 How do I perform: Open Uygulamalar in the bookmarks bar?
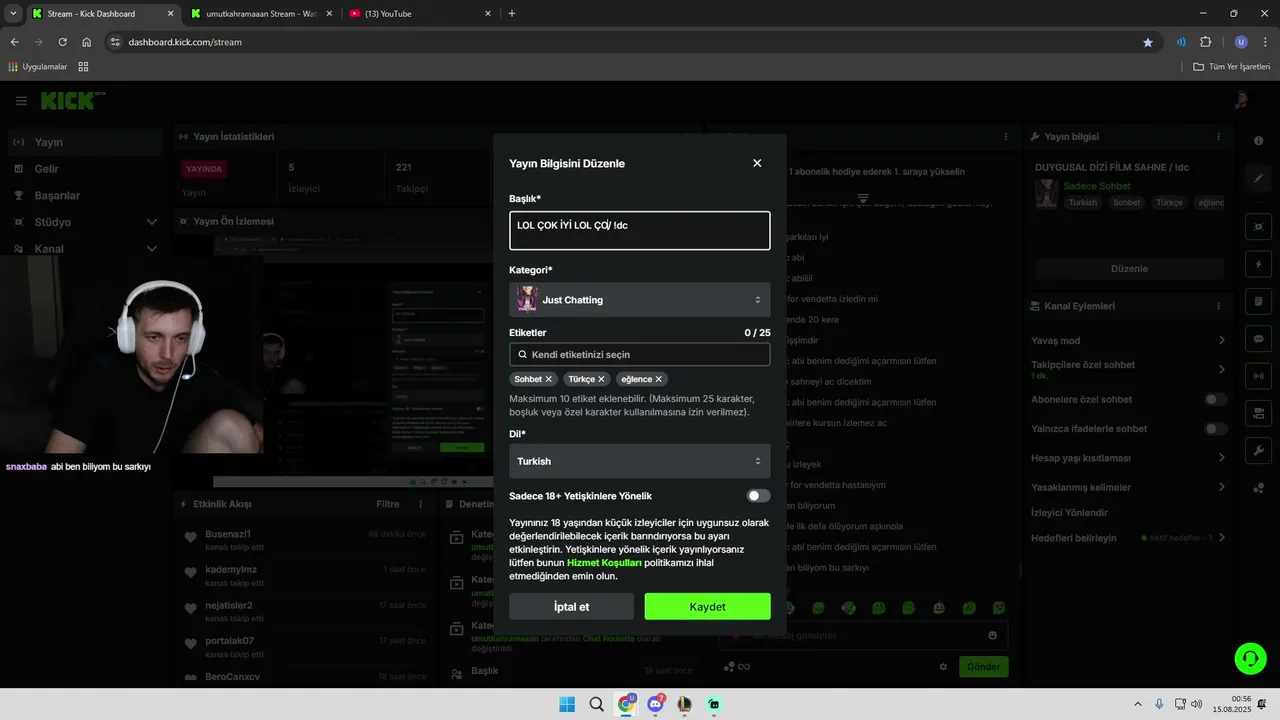[x=38, y=67]
